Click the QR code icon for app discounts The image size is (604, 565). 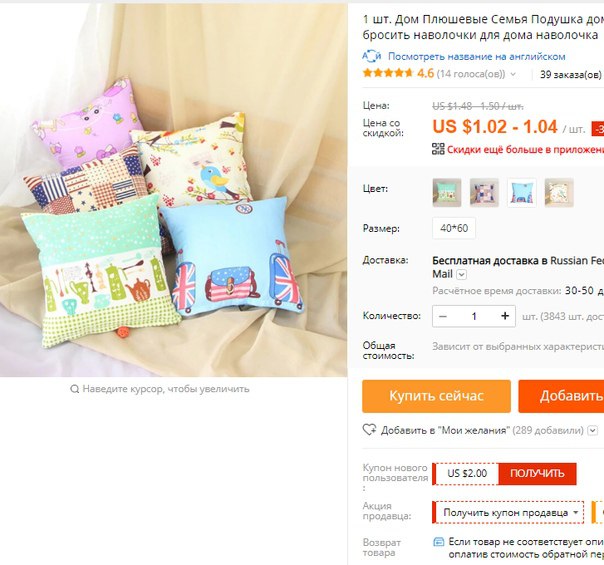point(438,149)
